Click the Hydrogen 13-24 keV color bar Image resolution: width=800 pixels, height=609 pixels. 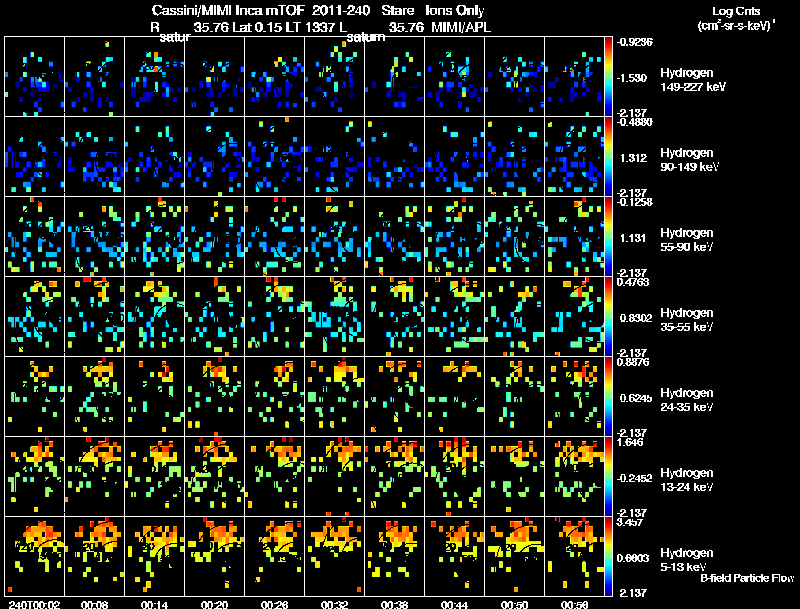[x=608, y=477]
